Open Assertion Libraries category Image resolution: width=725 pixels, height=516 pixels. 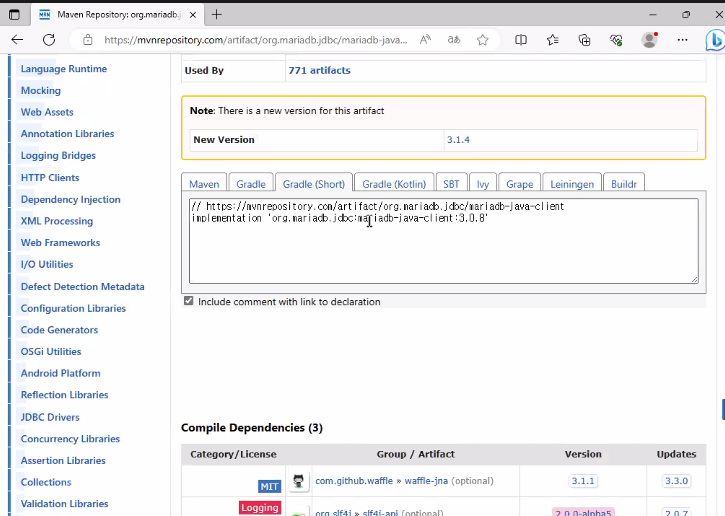(63, 461)
